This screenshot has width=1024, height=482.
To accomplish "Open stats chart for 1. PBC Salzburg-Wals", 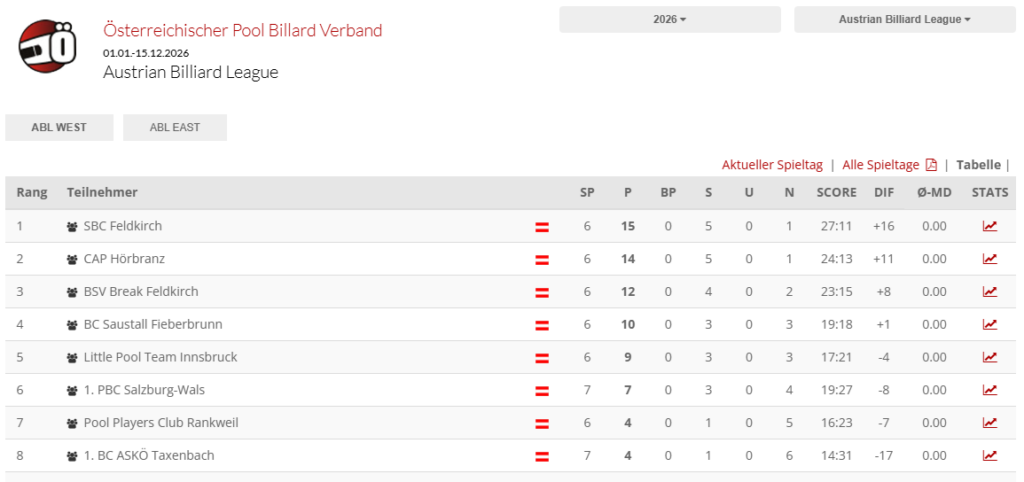I will (990, 390).
